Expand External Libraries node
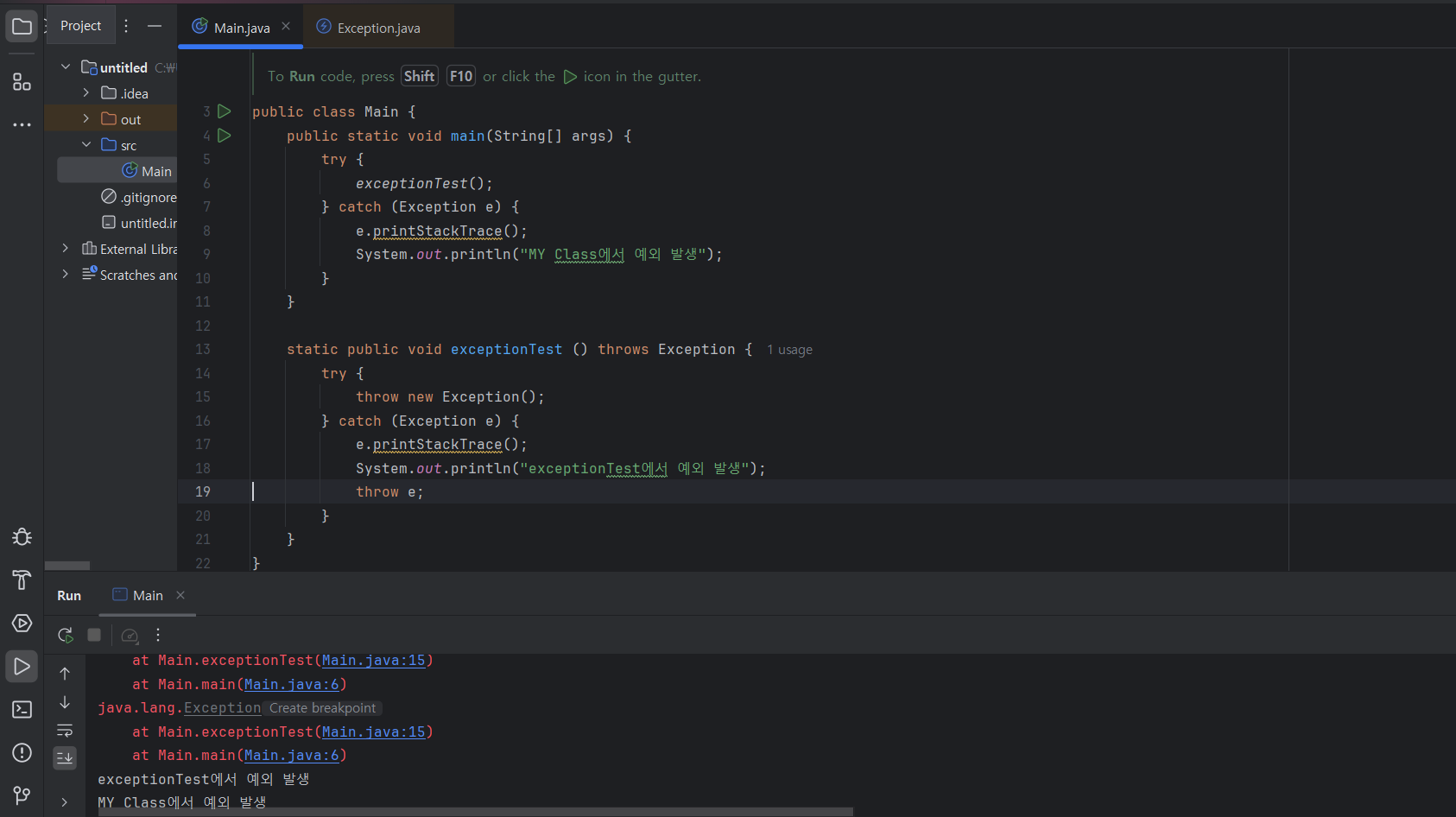1456x817 pixels. click(66, 248)
